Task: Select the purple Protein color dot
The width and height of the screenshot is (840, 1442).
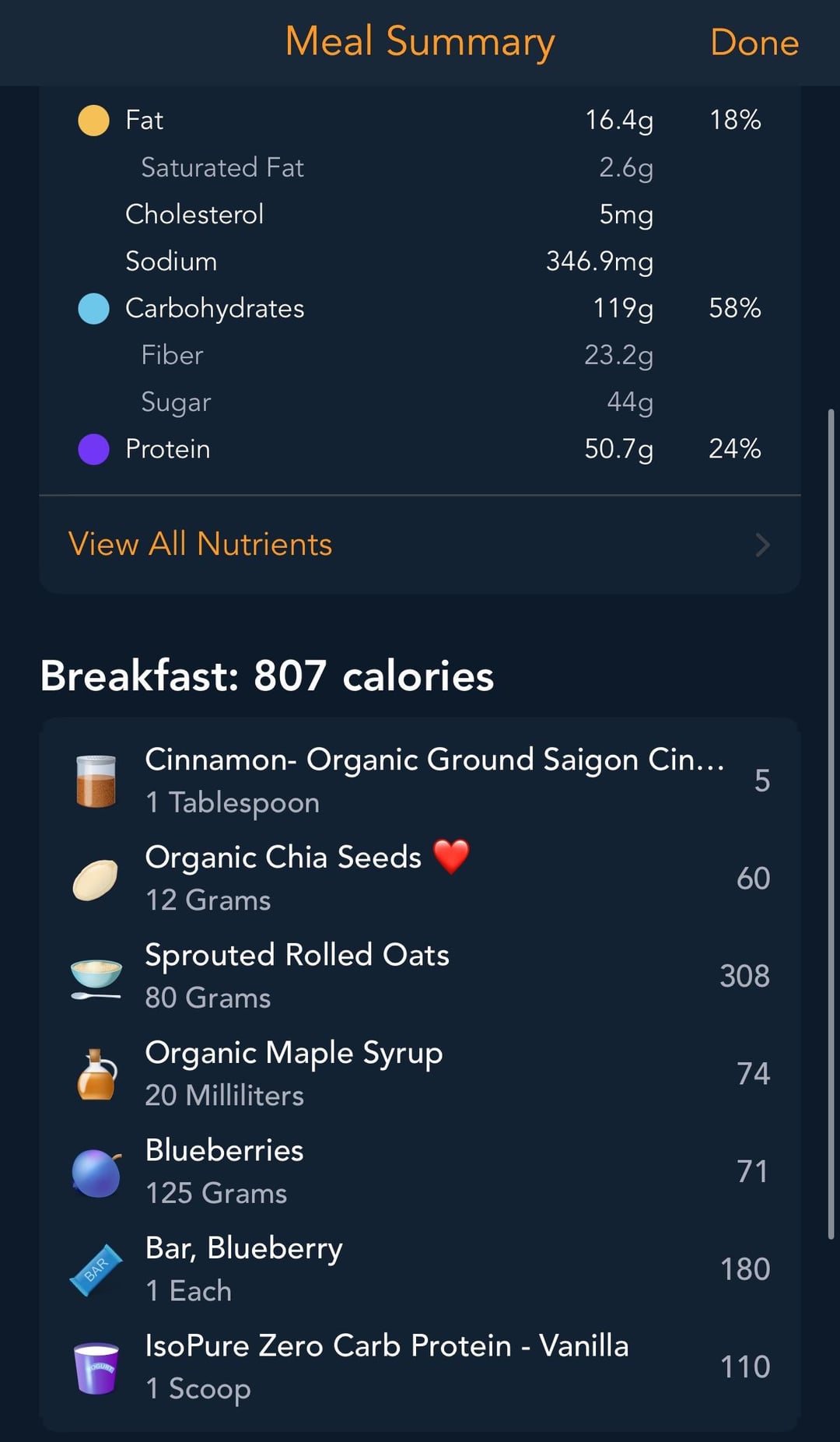Action: pyautogui.click(x=94, y=449)
